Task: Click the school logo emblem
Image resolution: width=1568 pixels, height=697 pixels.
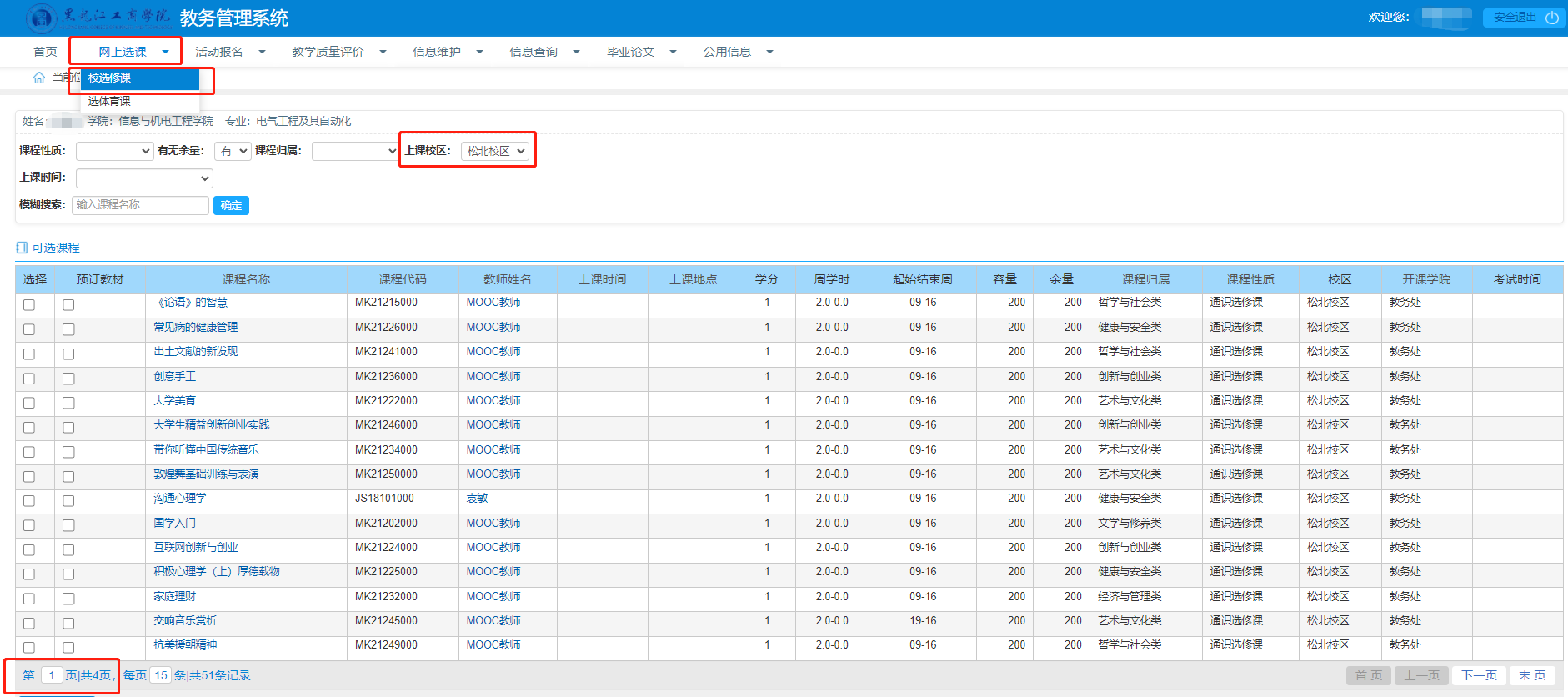Action: click(x=41, y=18)
